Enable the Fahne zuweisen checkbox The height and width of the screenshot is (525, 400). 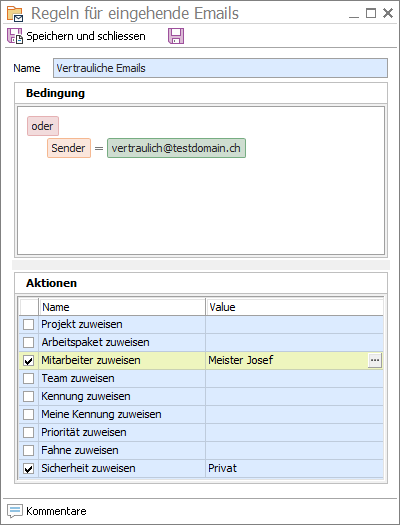click(x=28, y=450)
